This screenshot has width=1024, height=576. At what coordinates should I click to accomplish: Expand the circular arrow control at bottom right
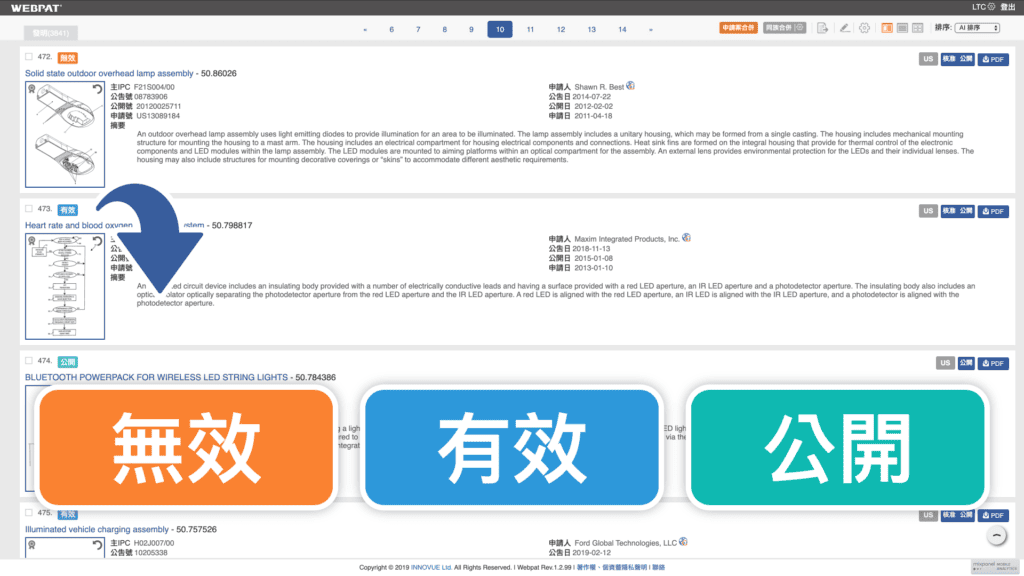click(x=996, y=536)
